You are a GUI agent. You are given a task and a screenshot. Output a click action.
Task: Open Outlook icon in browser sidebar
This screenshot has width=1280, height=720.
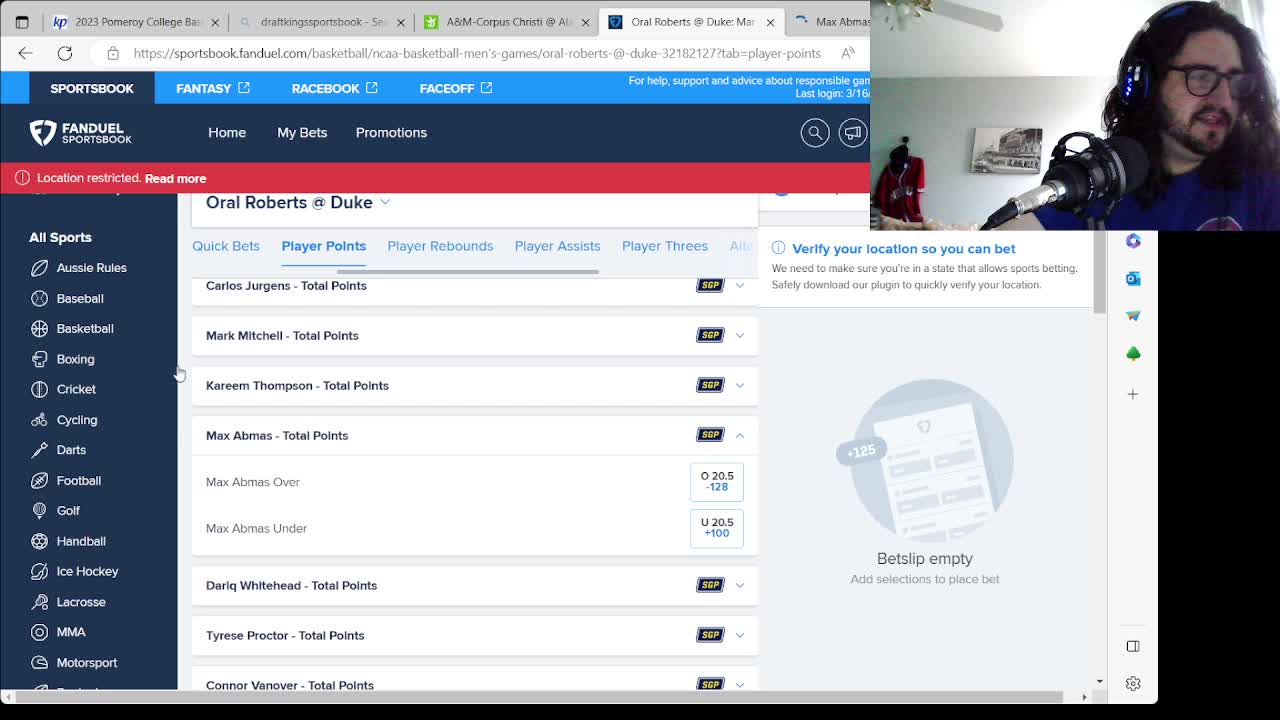[x=1133, y=279]
